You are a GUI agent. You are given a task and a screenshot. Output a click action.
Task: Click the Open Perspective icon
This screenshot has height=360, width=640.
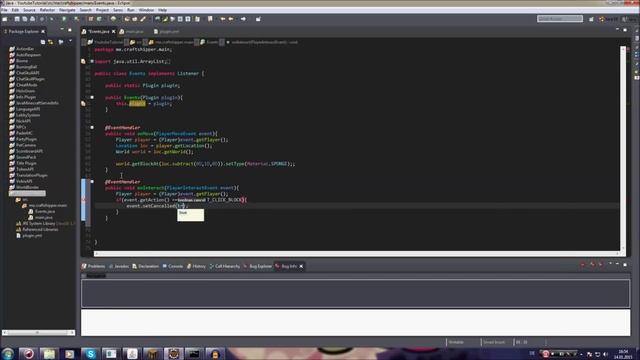pyautogui.click(x=591, y=19)
